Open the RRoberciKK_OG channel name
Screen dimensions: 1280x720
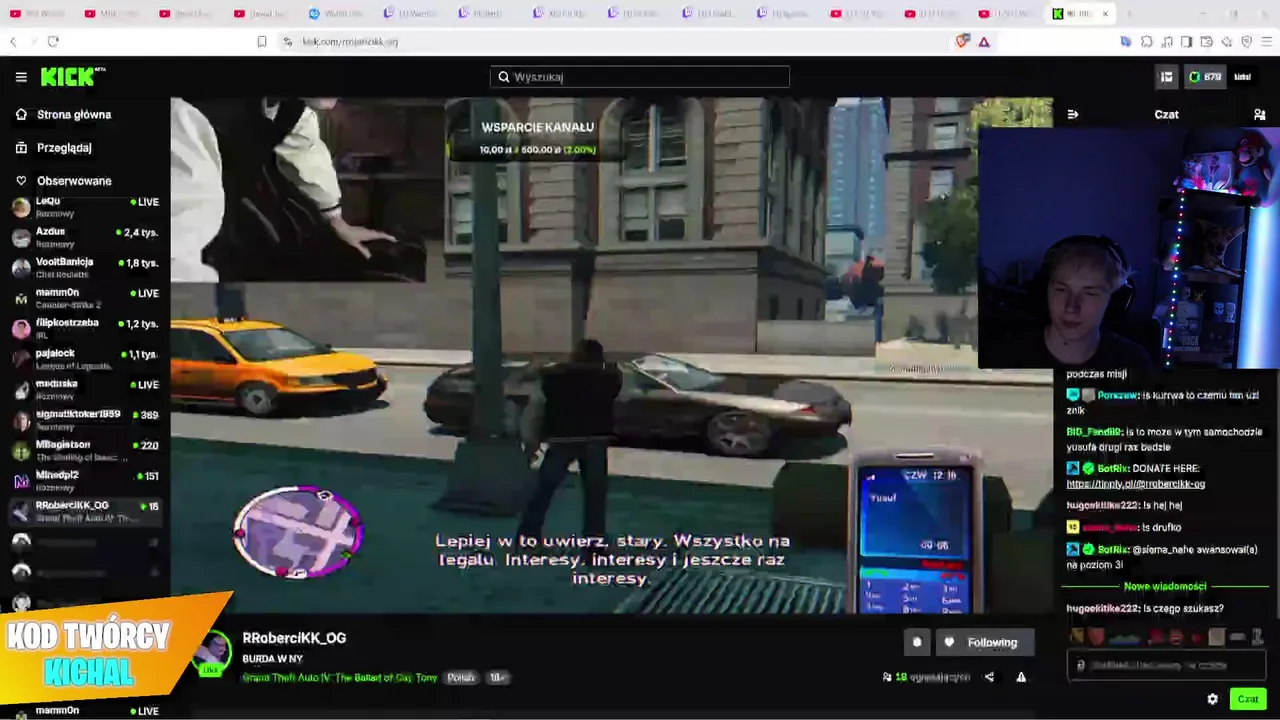[294, 638]
